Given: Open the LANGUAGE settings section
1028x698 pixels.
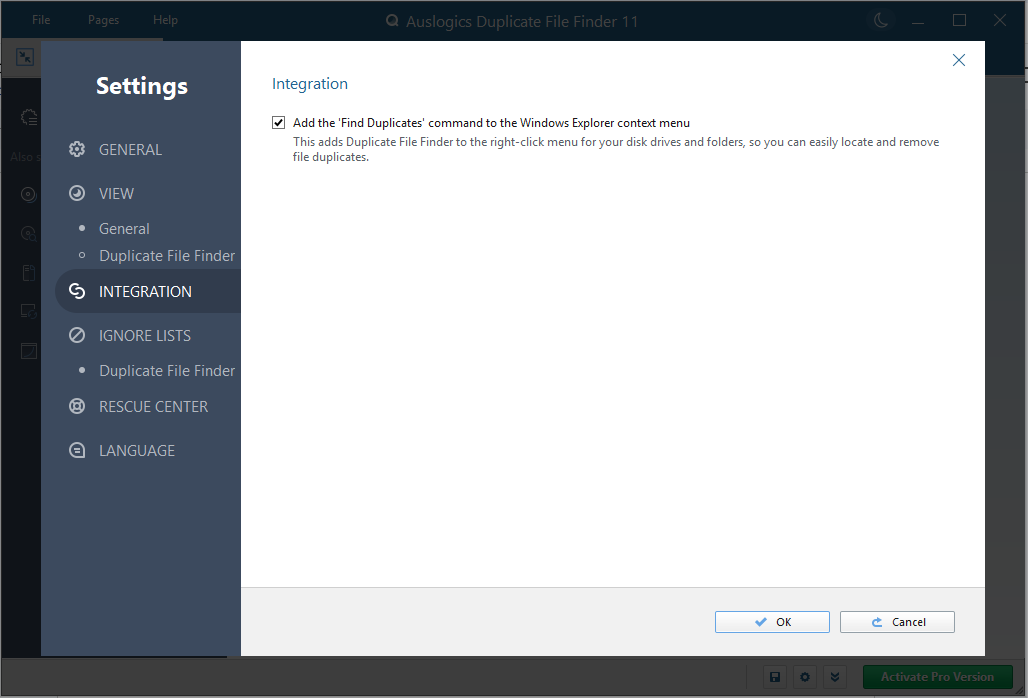Looking at the screenshot, I should 137,451.
